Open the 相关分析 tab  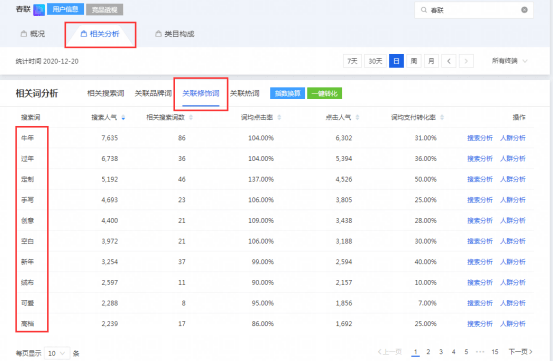point(100,34)
